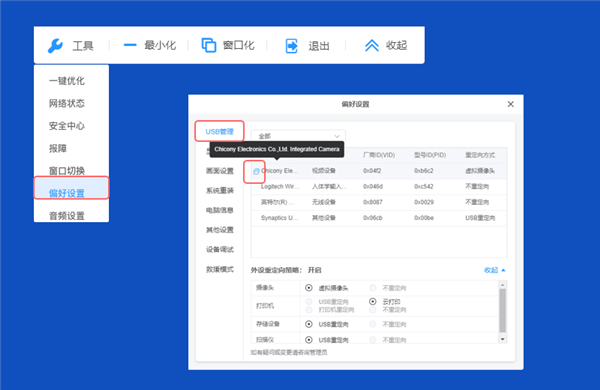Select USB重定向 radio for 扫描仪
The width and height of the screenshot is (600, 390).
309,339
